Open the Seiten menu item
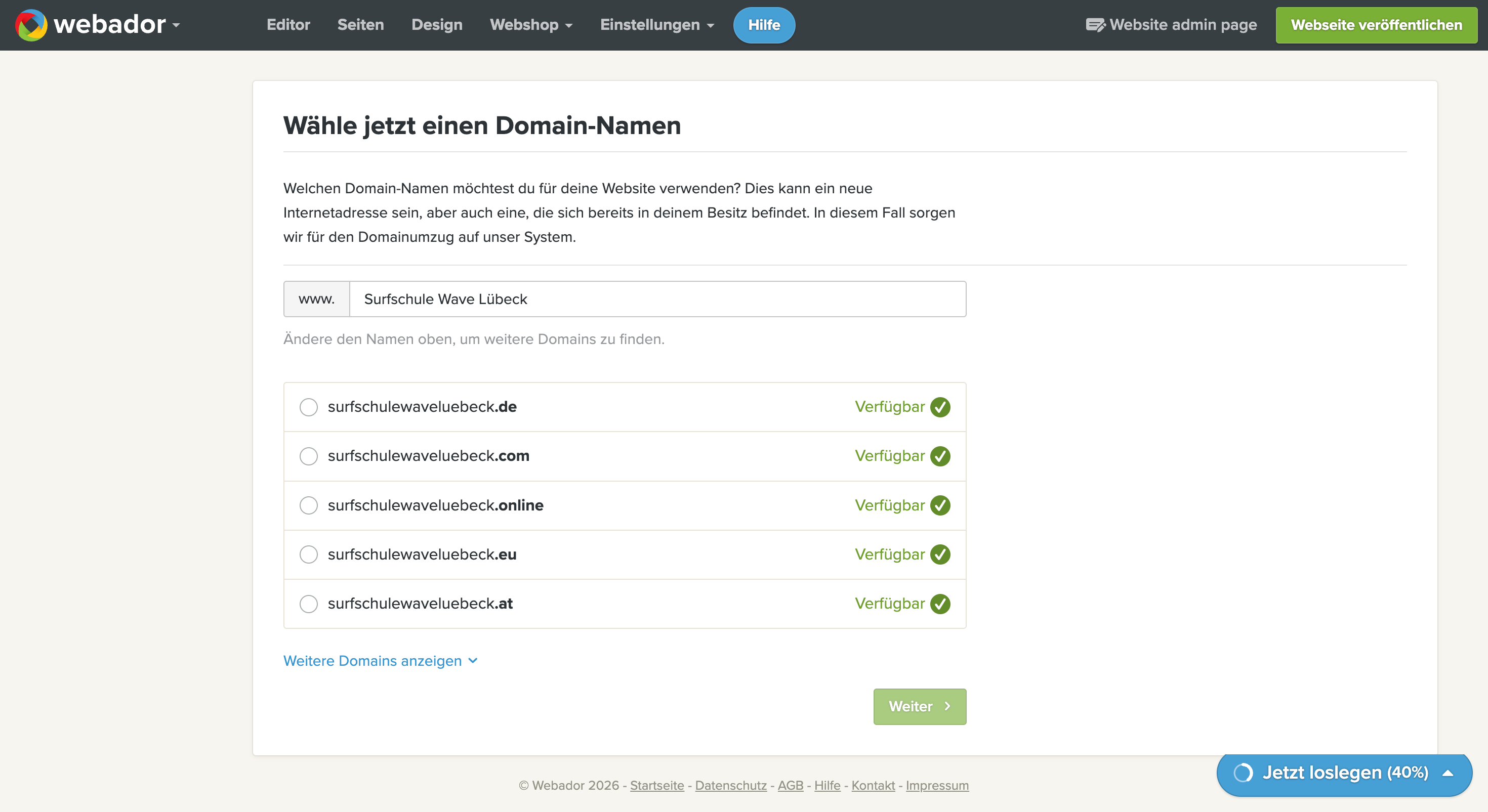Viewport: 1488px width, 812px height. point(360,25)
